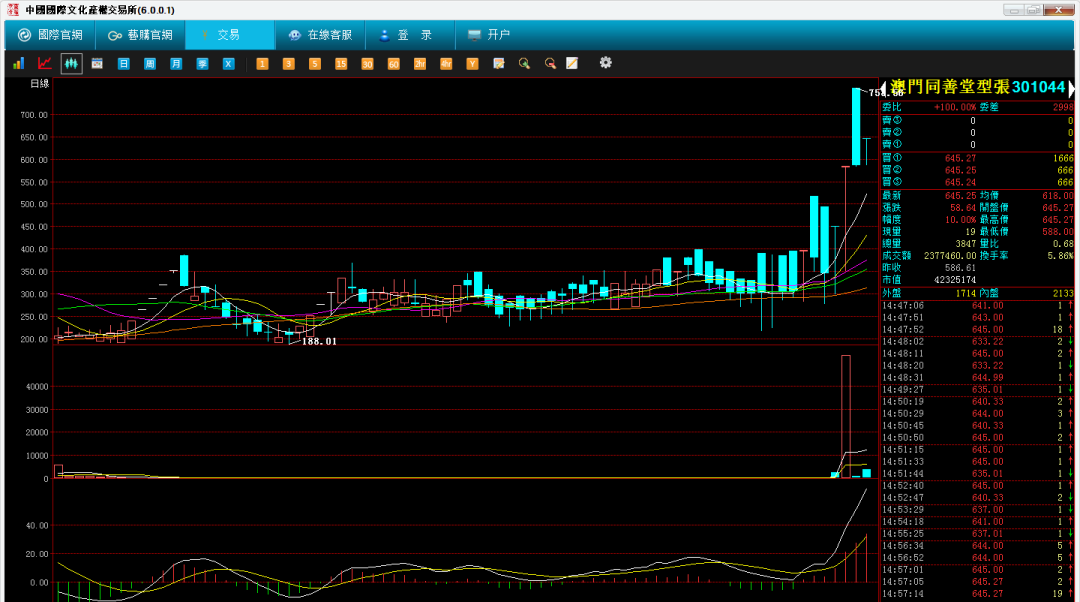Select daily period 日 icon
This screenshot has height=602, width=1080.
[x=123, y=63]
